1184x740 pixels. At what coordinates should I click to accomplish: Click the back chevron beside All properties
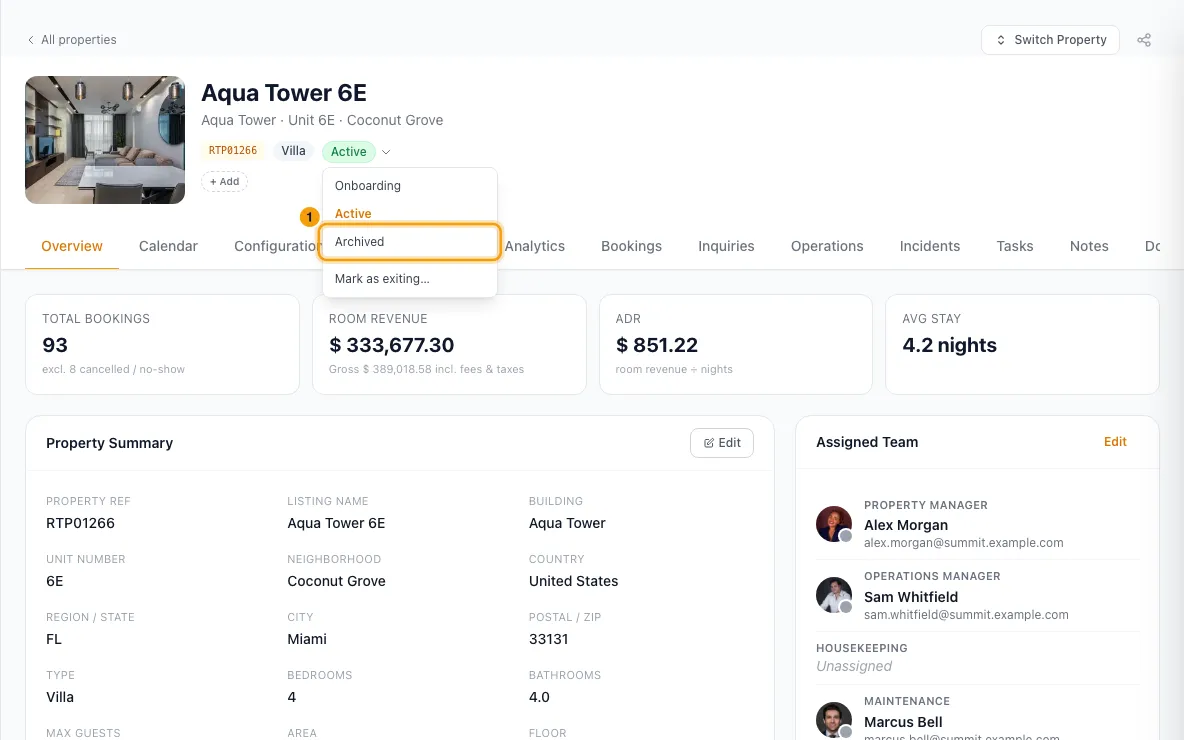(30, 40)
